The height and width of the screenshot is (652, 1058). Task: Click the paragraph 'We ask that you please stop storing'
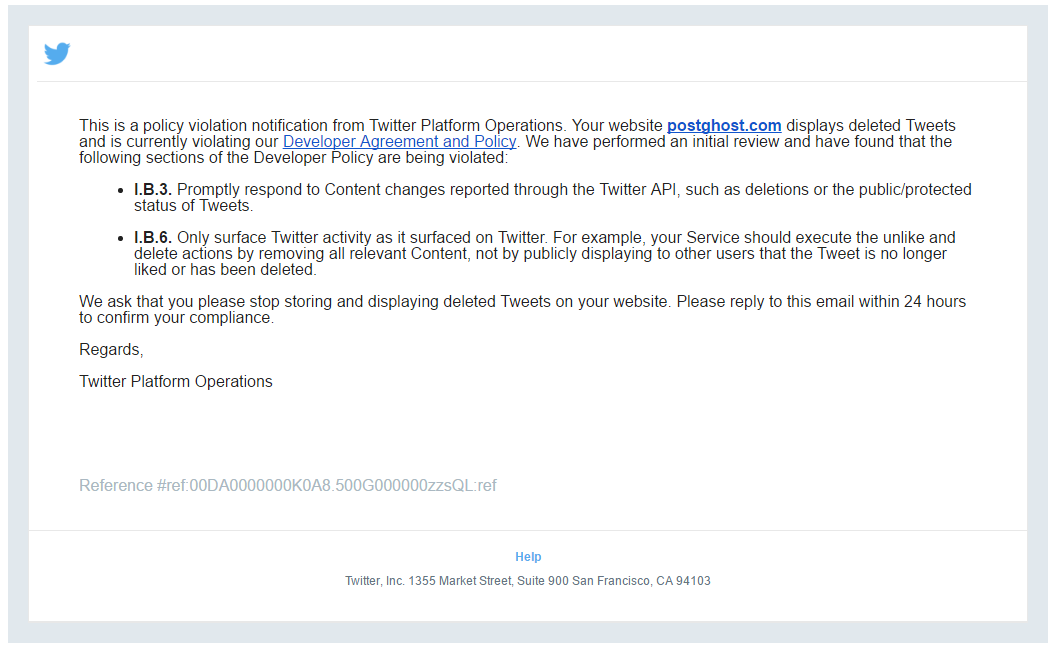click(522, 310)
